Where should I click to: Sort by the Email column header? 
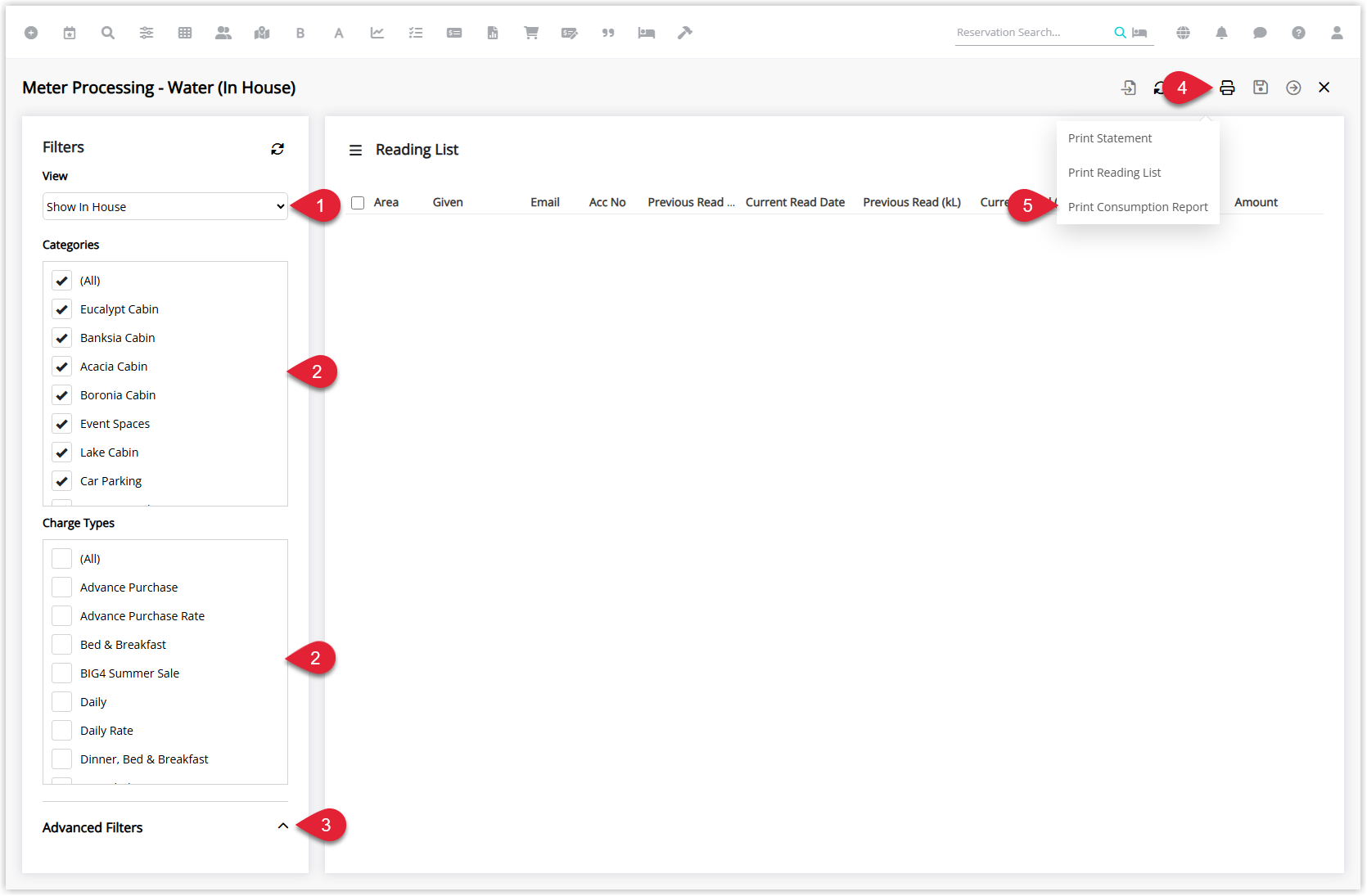(x=545, y=202)
